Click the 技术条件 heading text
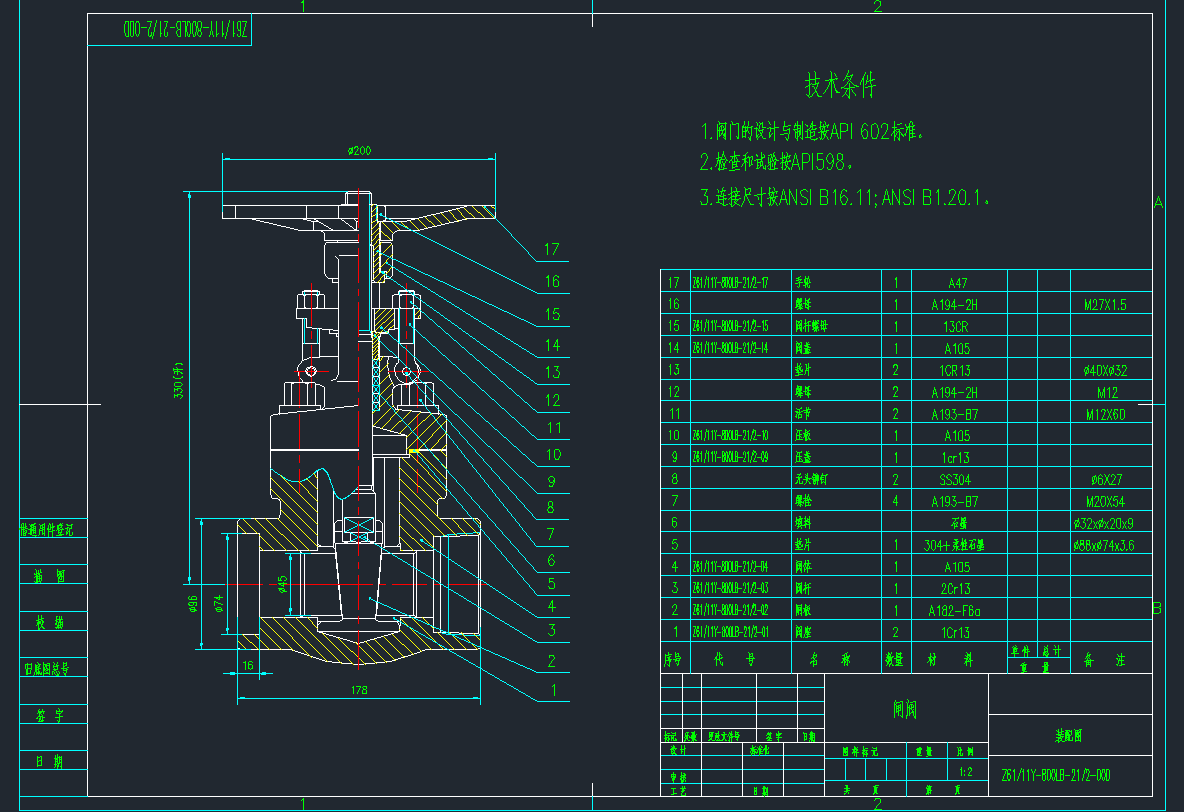 [840, 86]
